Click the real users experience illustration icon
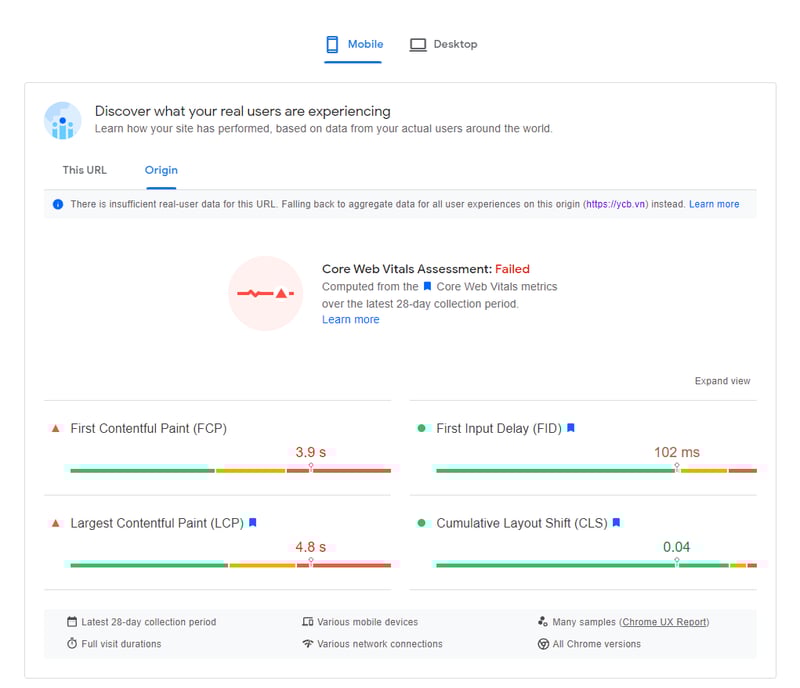Screen dimensions: 800x688 point(63,121)
